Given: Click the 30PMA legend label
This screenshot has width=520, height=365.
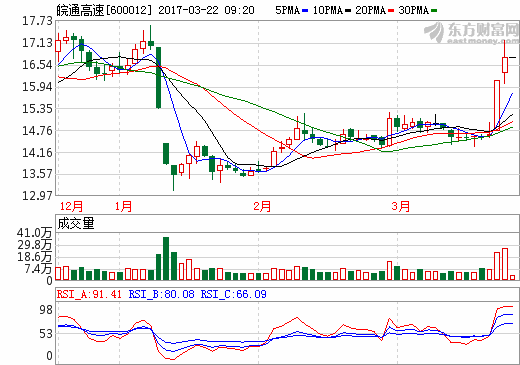Looking at the screenshot, I should 413,10.
